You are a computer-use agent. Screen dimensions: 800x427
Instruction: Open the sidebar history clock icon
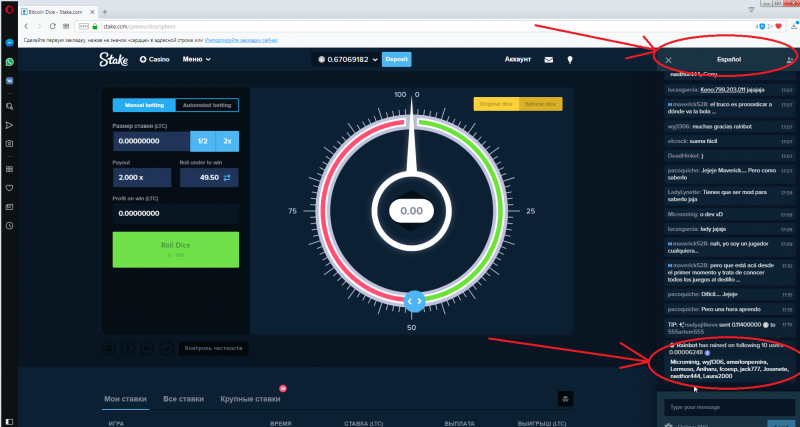click(9, 225)
